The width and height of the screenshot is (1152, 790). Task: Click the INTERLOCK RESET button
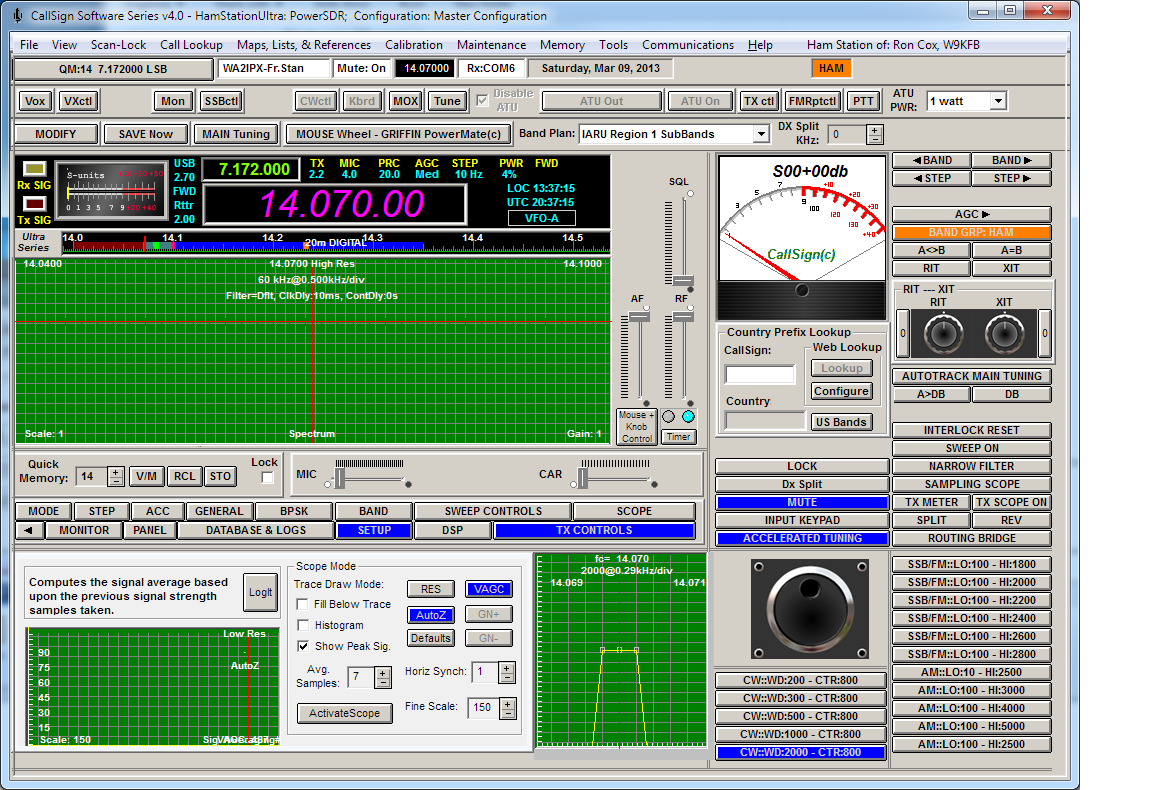pos(971,431)
